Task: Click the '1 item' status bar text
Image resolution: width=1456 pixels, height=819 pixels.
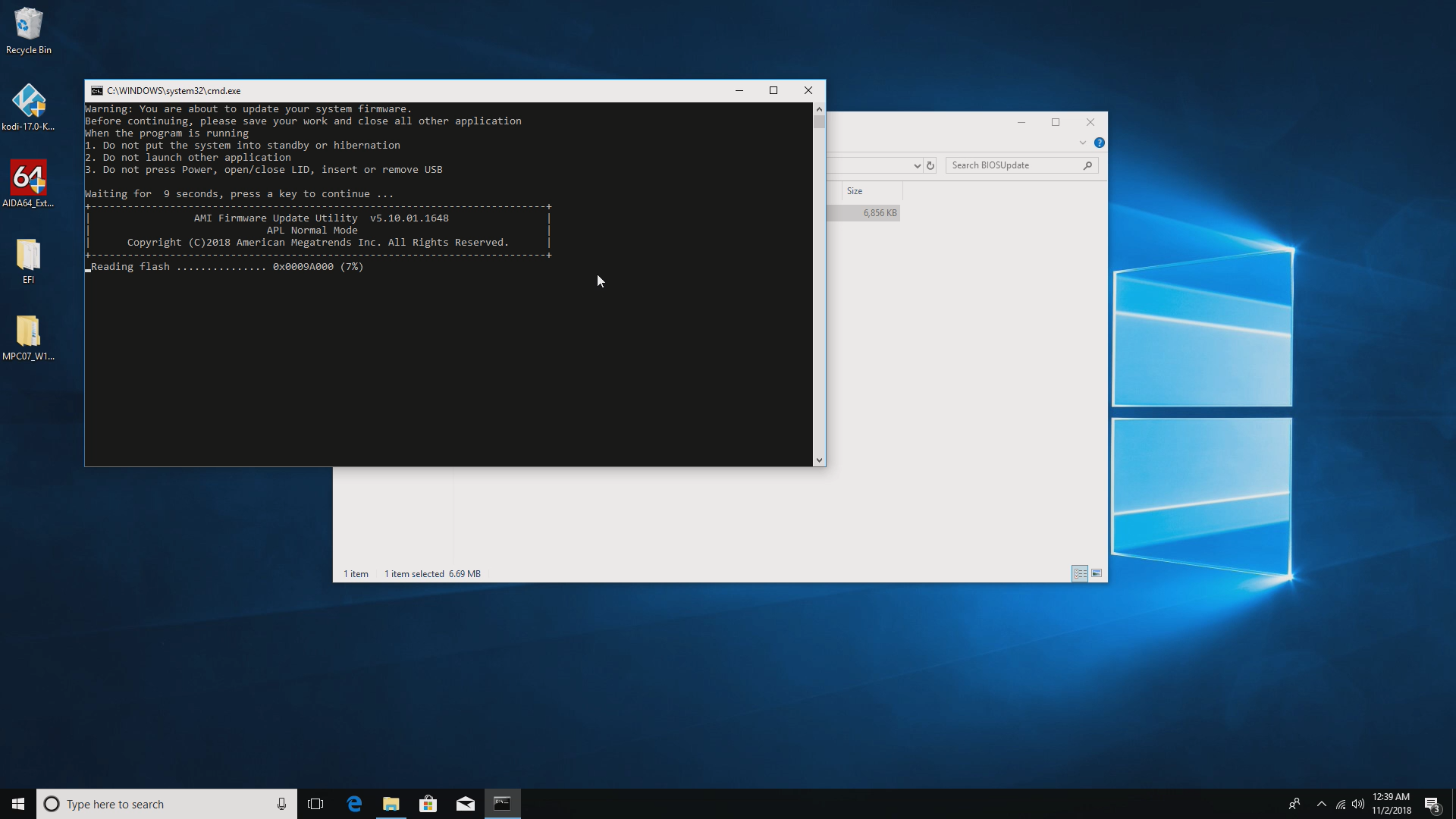Action: click(x=356, y=574)
